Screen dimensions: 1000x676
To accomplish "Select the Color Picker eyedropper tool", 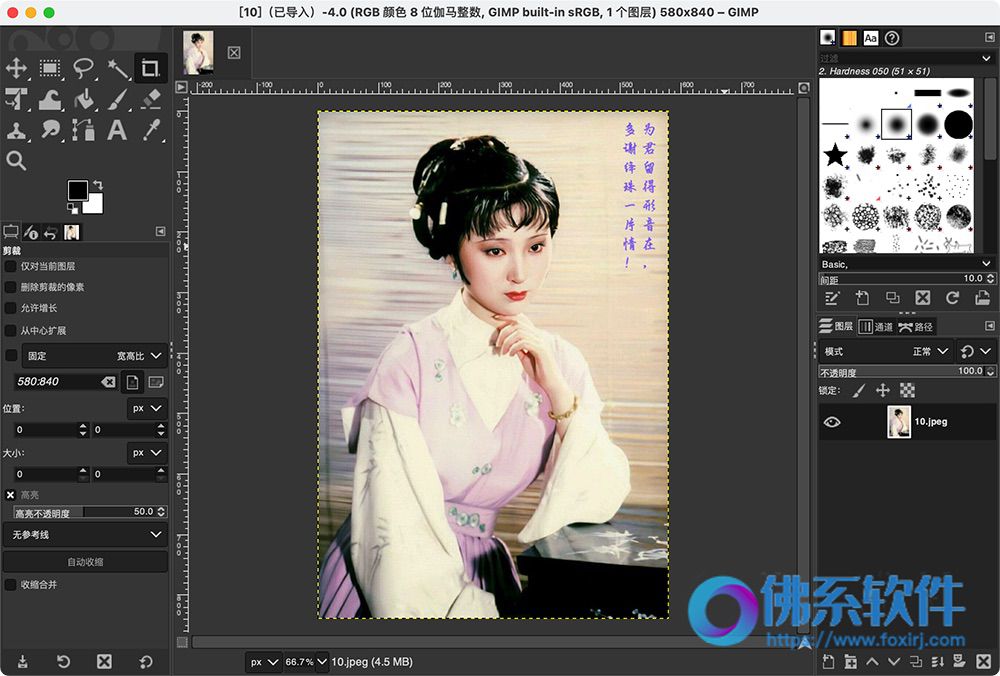I will pyautogui.click(x=151, y=131).
